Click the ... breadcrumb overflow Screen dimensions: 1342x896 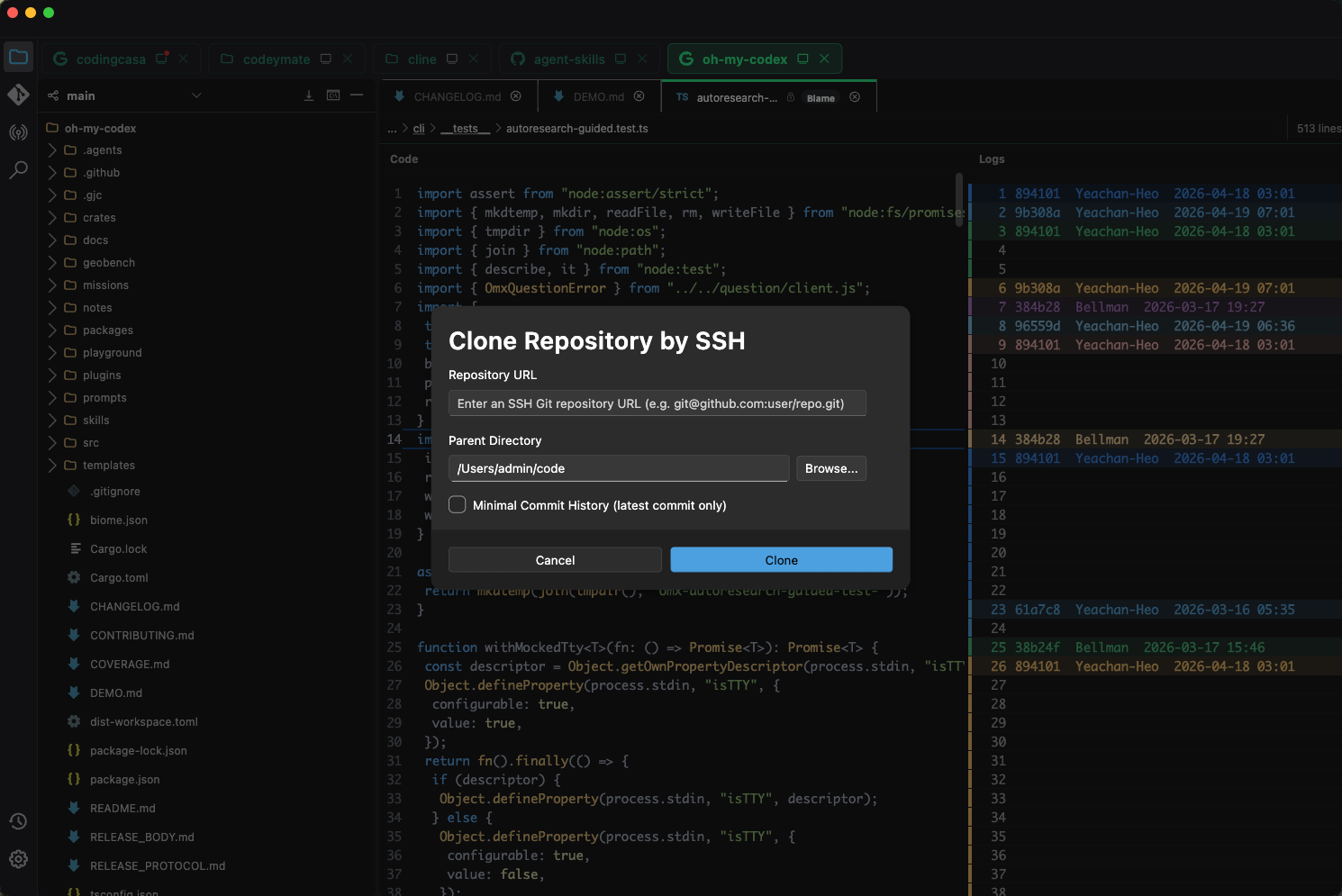point(392,129)
